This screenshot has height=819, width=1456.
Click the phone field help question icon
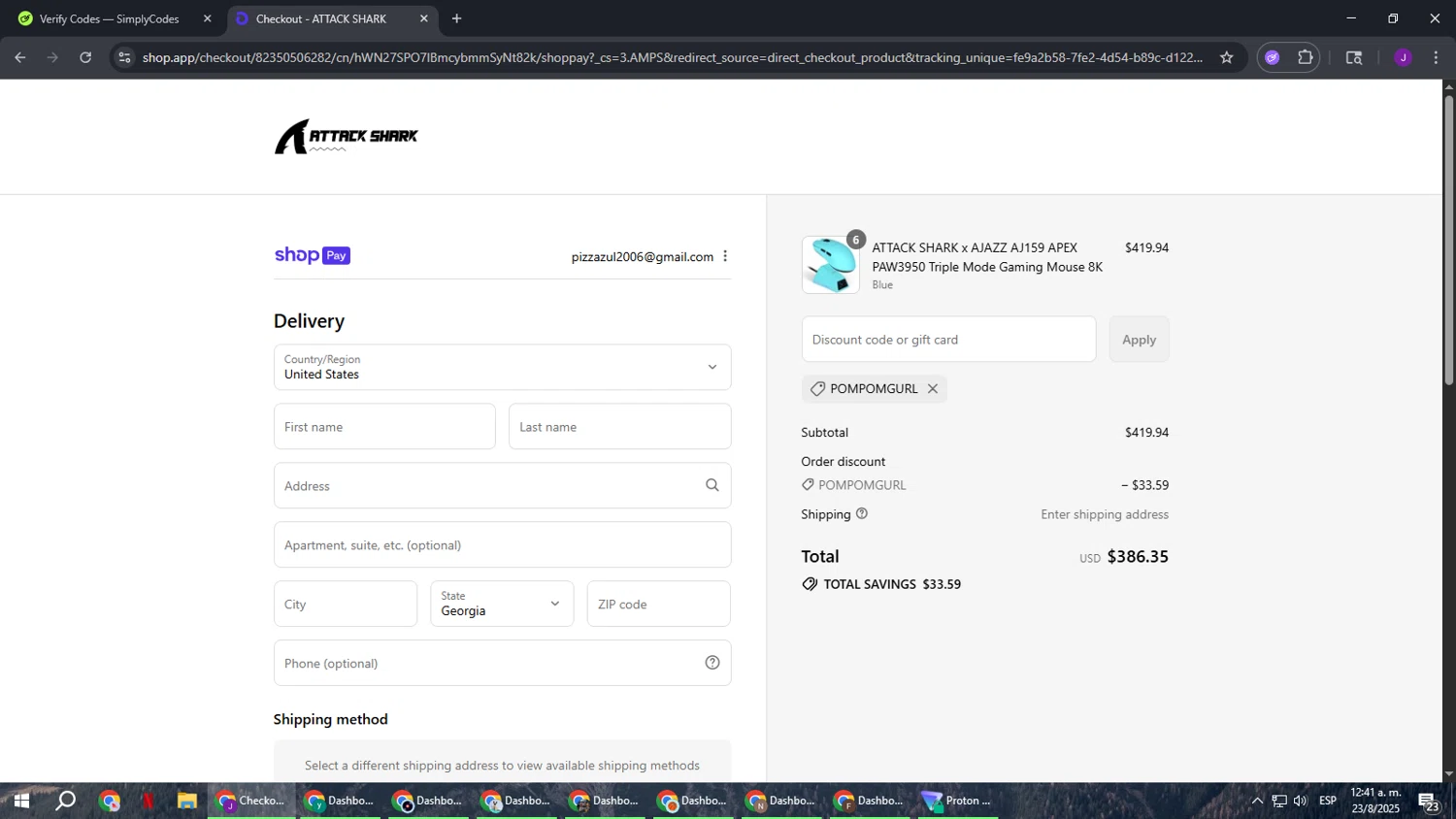click(x=712, y=663)
